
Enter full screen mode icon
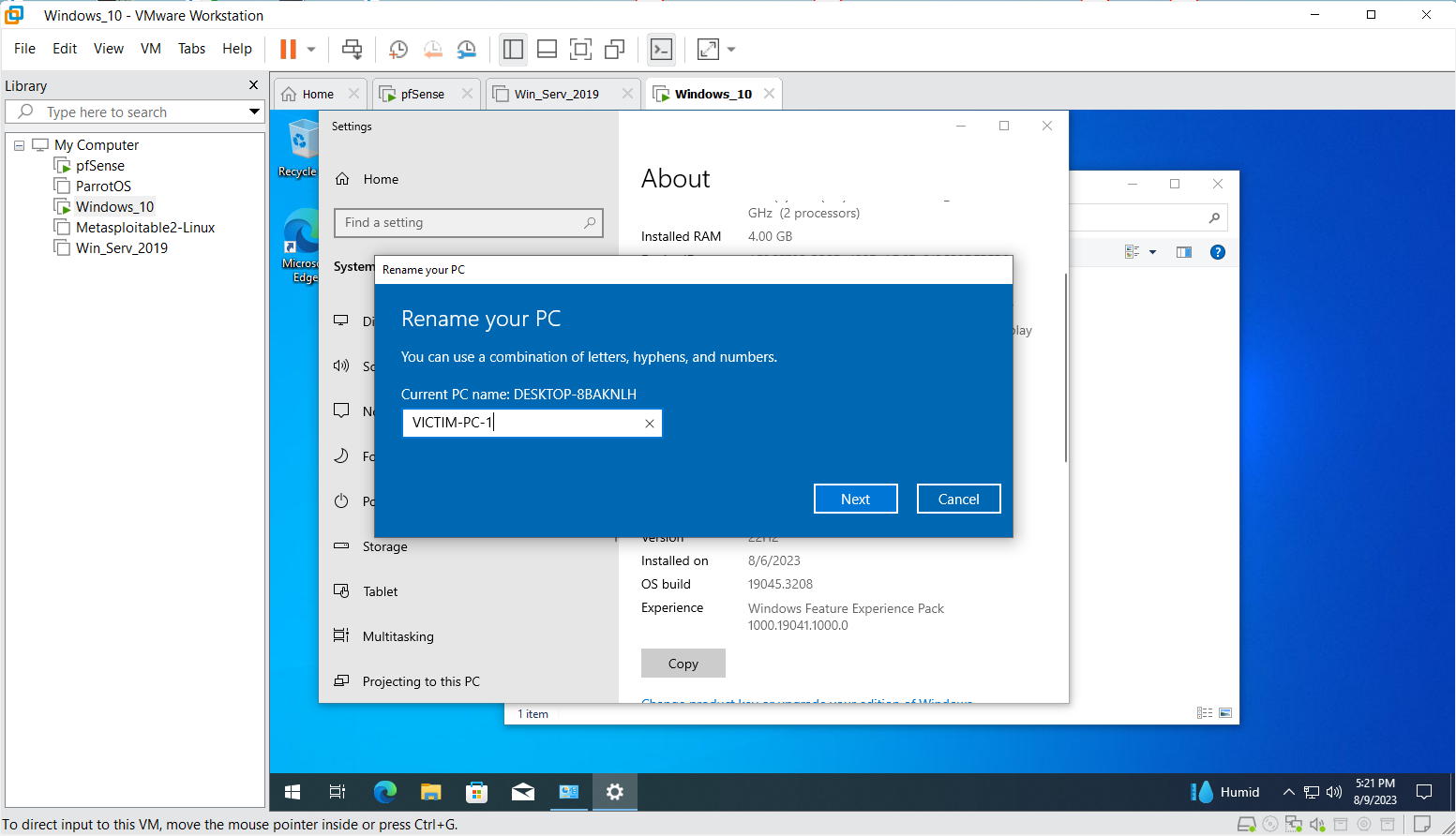click(580, 50)
